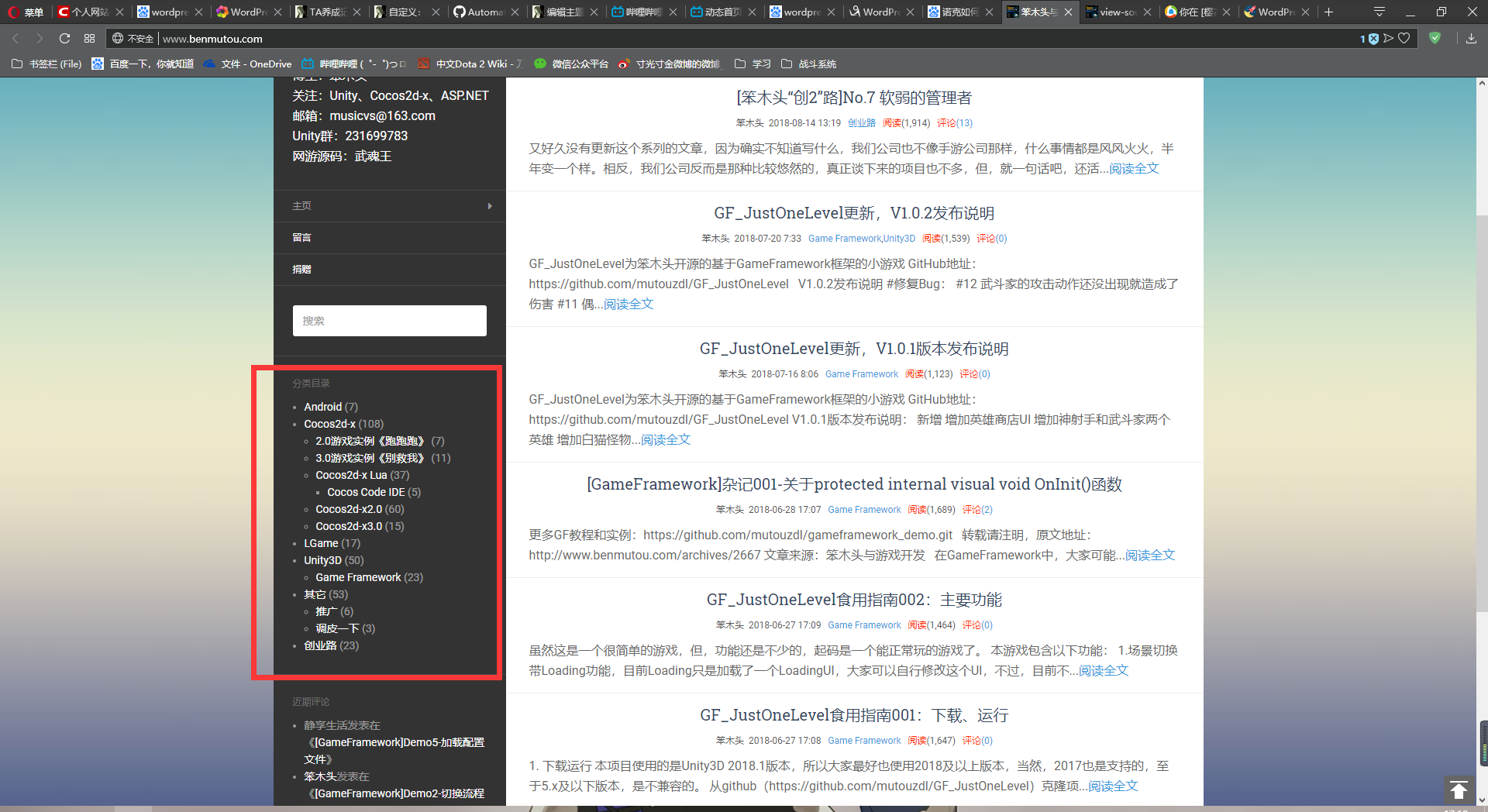
Task: Open post titled No.7 软弱的管理者
Action: click(x=854, y=98)
